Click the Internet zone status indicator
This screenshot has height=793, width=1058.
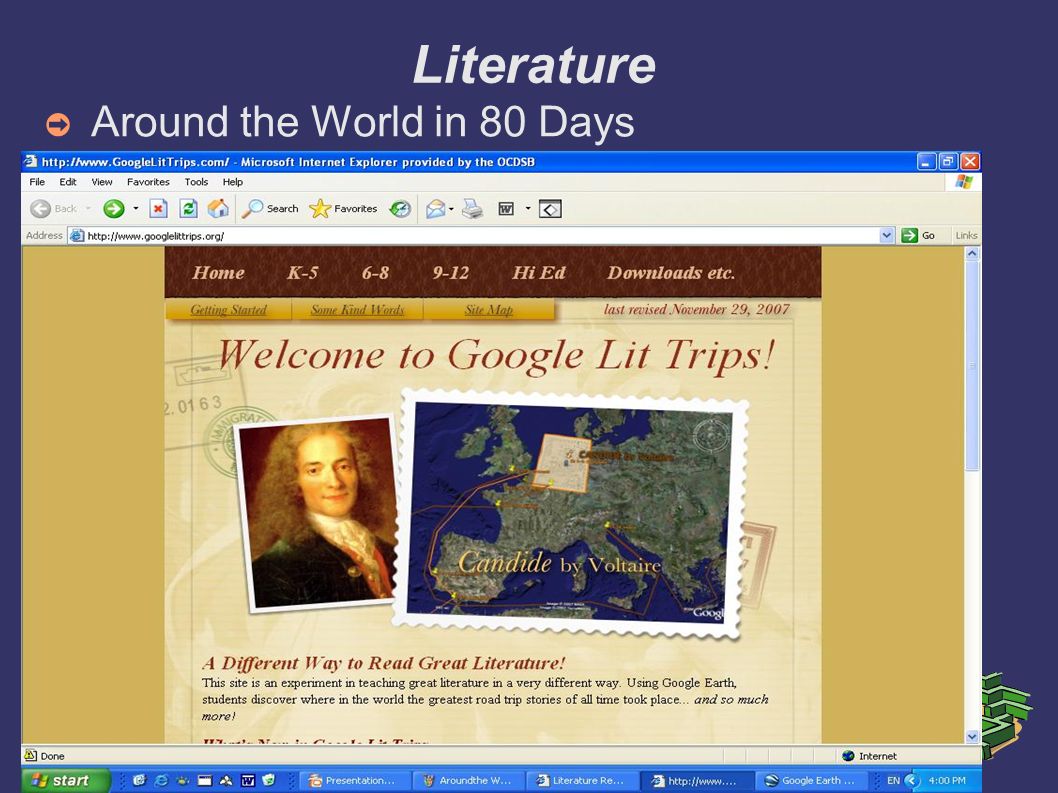coord(870,756)
